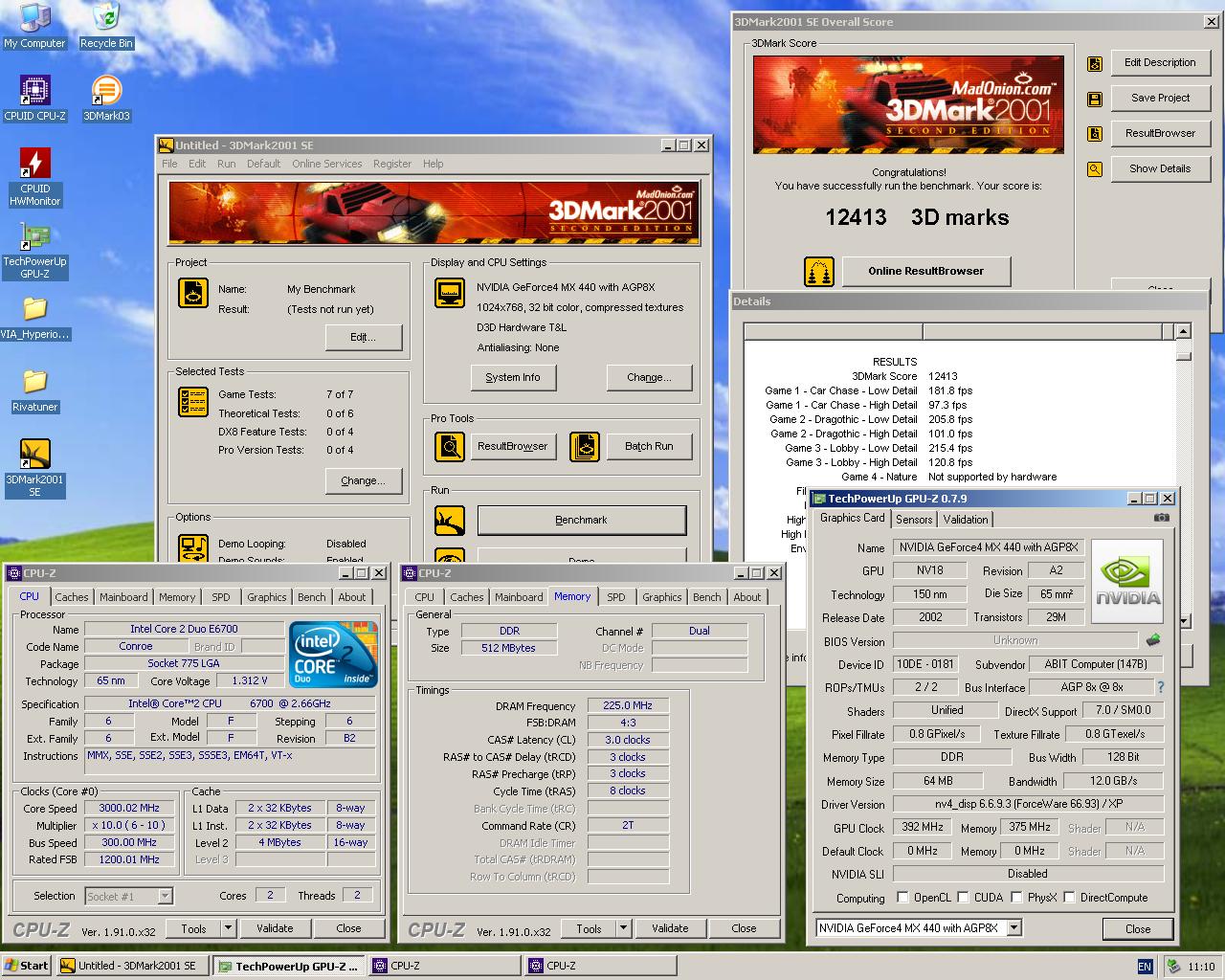Click the Online ResultBrowser button
The height and width of the screenshot is (980, 1225).
[x=926, y=272]
